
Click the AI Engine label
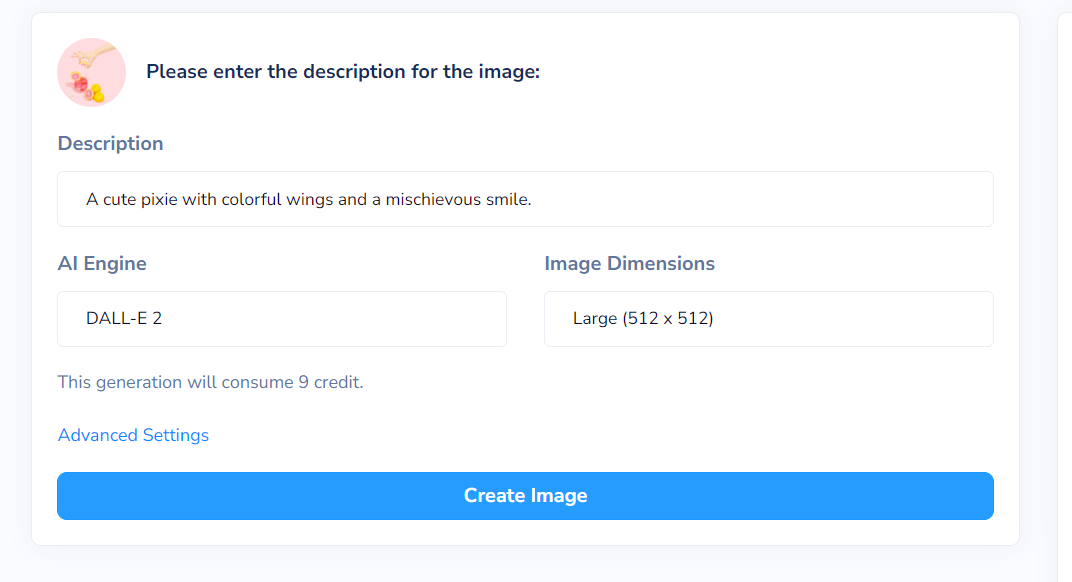(102, 263)
